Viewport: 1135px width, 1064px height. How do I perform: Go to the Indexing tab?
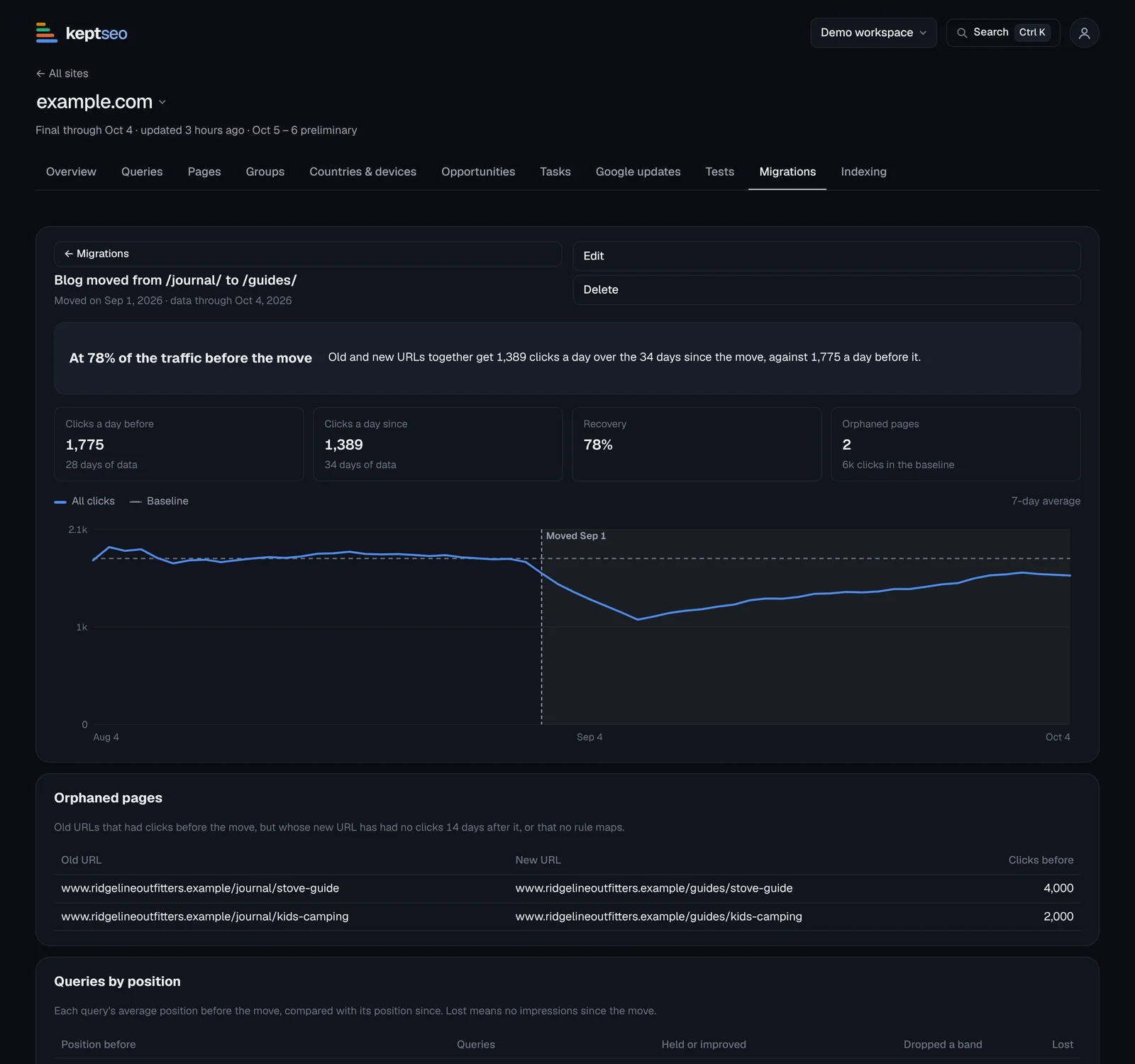864,172
